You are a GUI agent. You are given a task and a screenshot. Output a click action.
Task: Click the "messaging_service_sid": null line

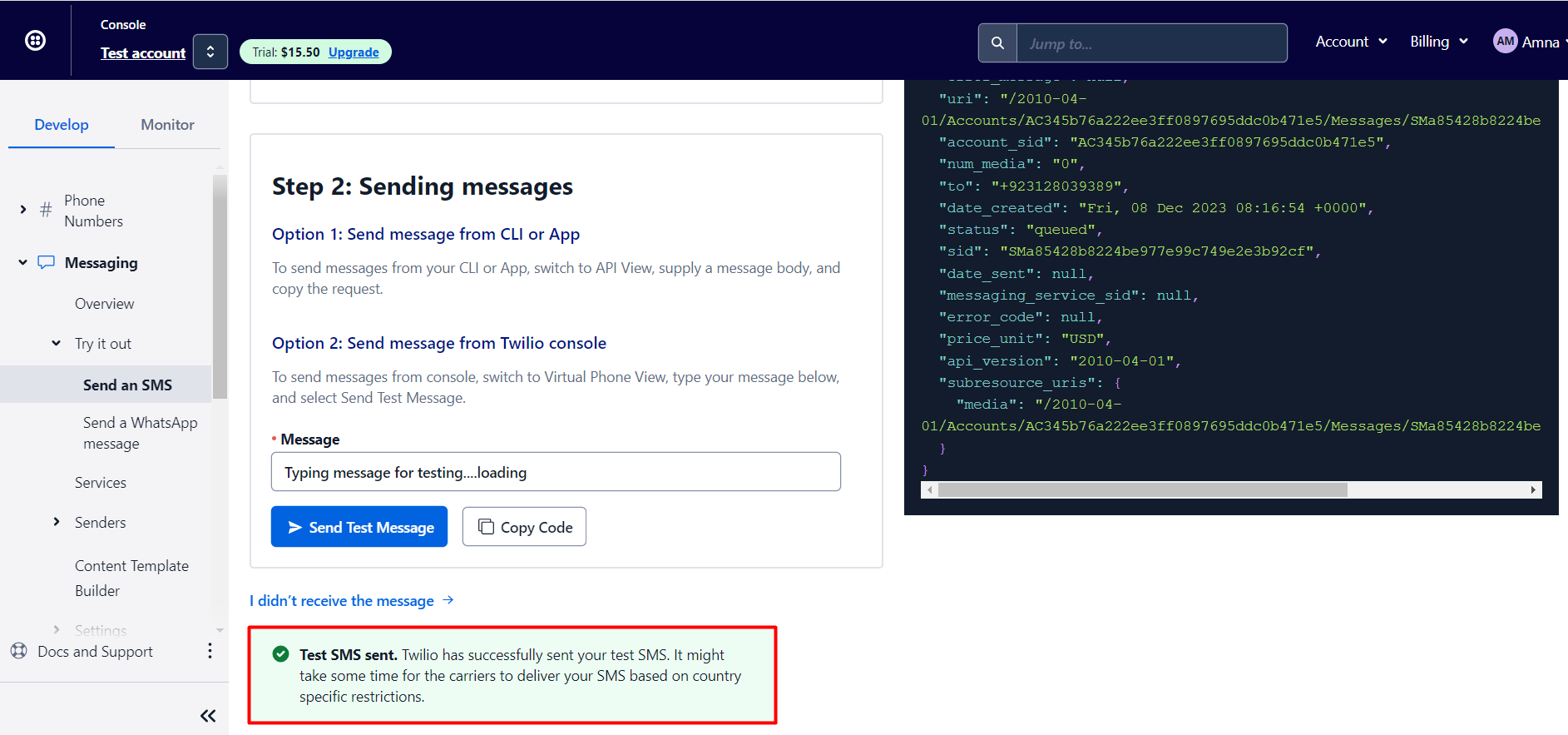(1068, 295)
